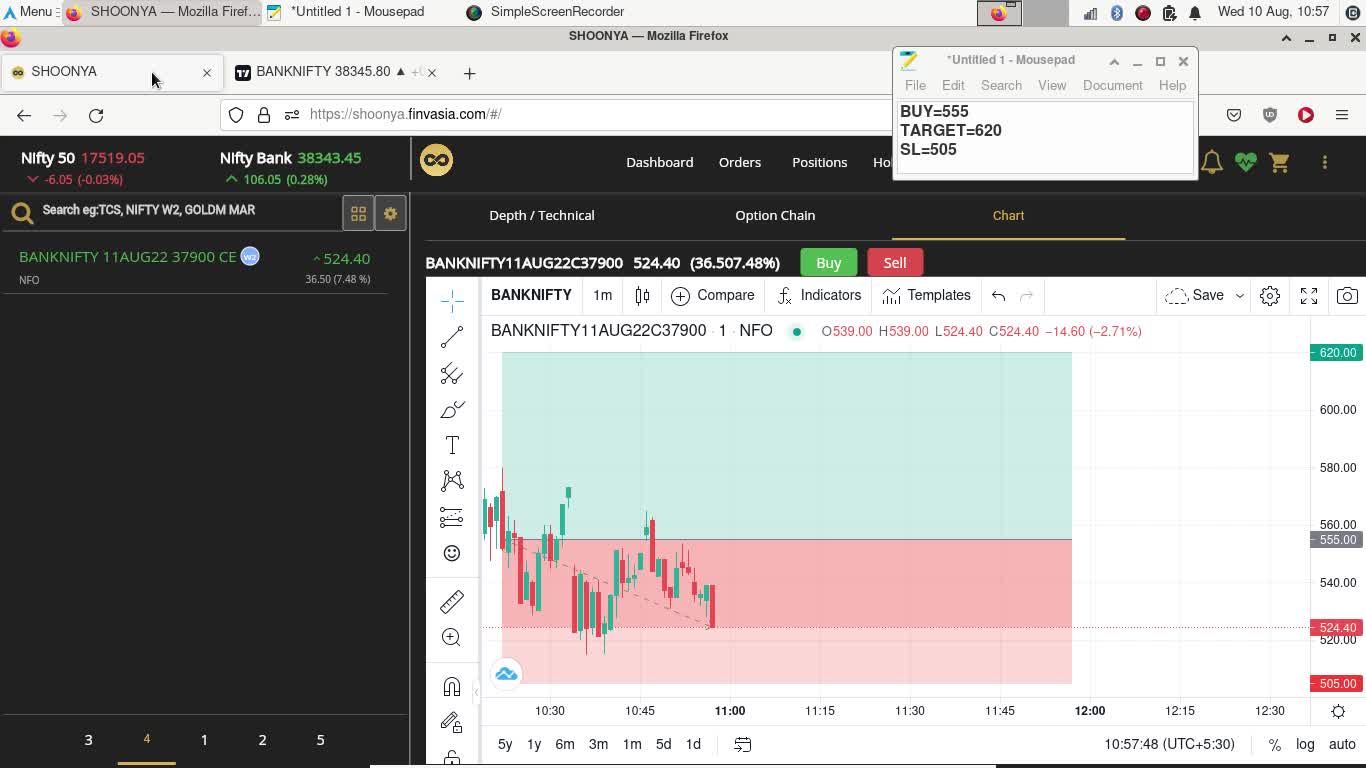Select the brush drawing tool
The width and height of the screenshot is (1366, 768).
(452, 409)
